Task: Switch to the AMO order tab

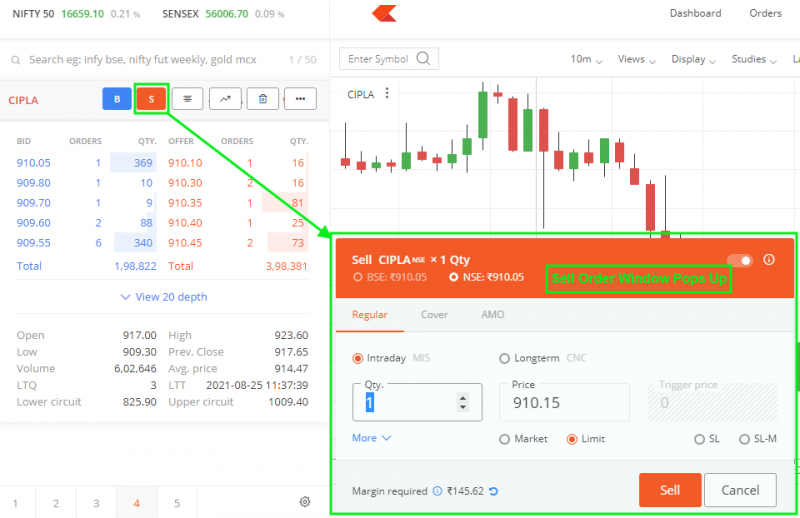Action: [x=492, y=315]
